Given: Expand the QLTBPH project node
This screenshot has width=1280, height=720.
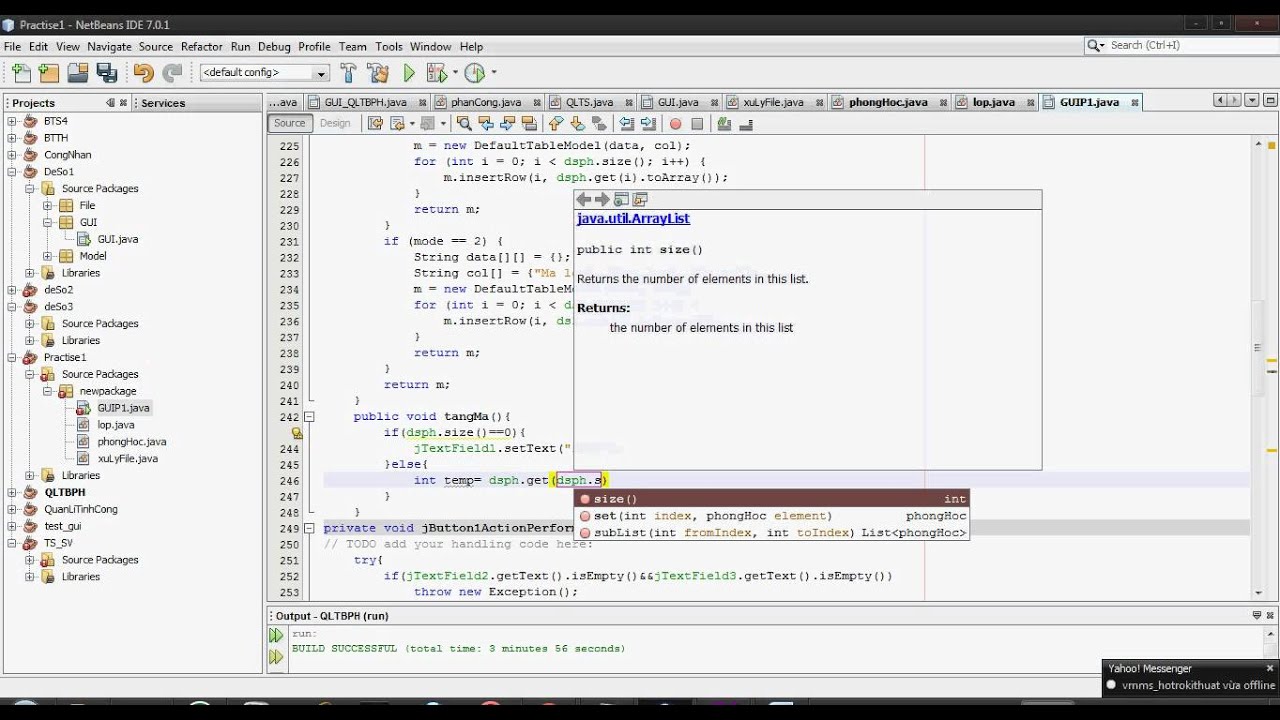Looking at the screenshot, I should point(13,492).
